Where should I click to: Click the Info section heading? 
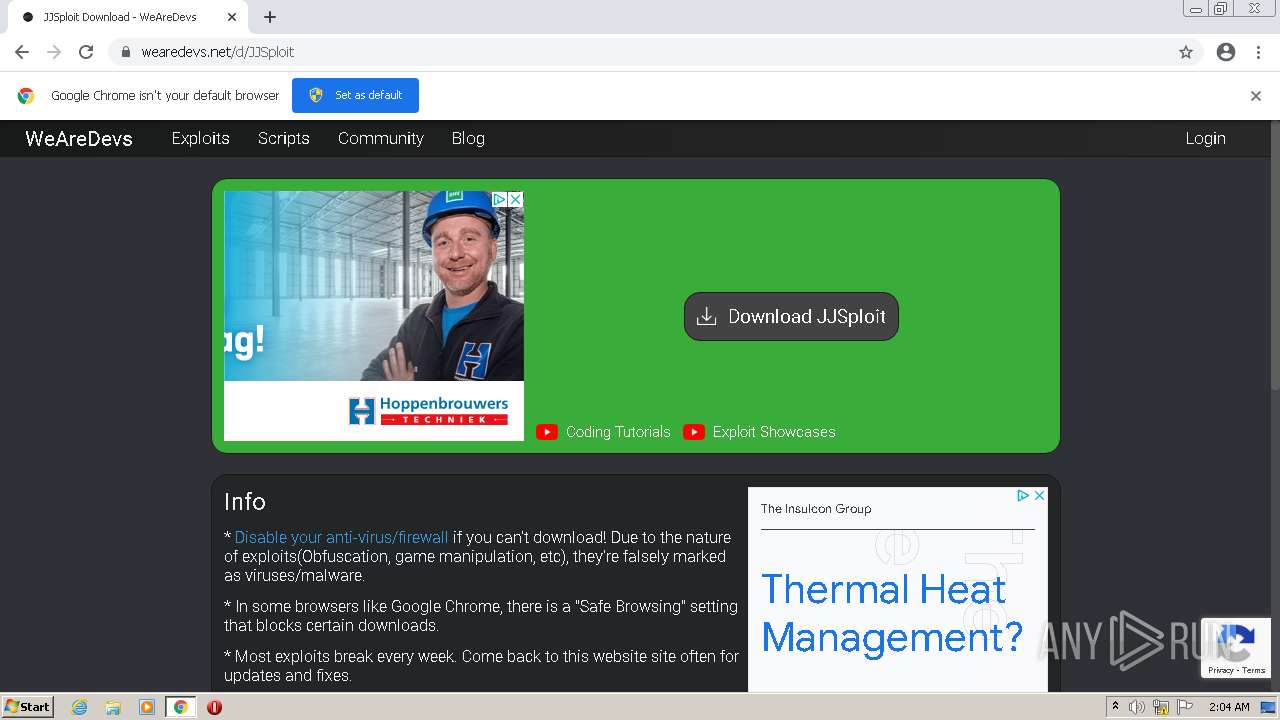(245, 502)
